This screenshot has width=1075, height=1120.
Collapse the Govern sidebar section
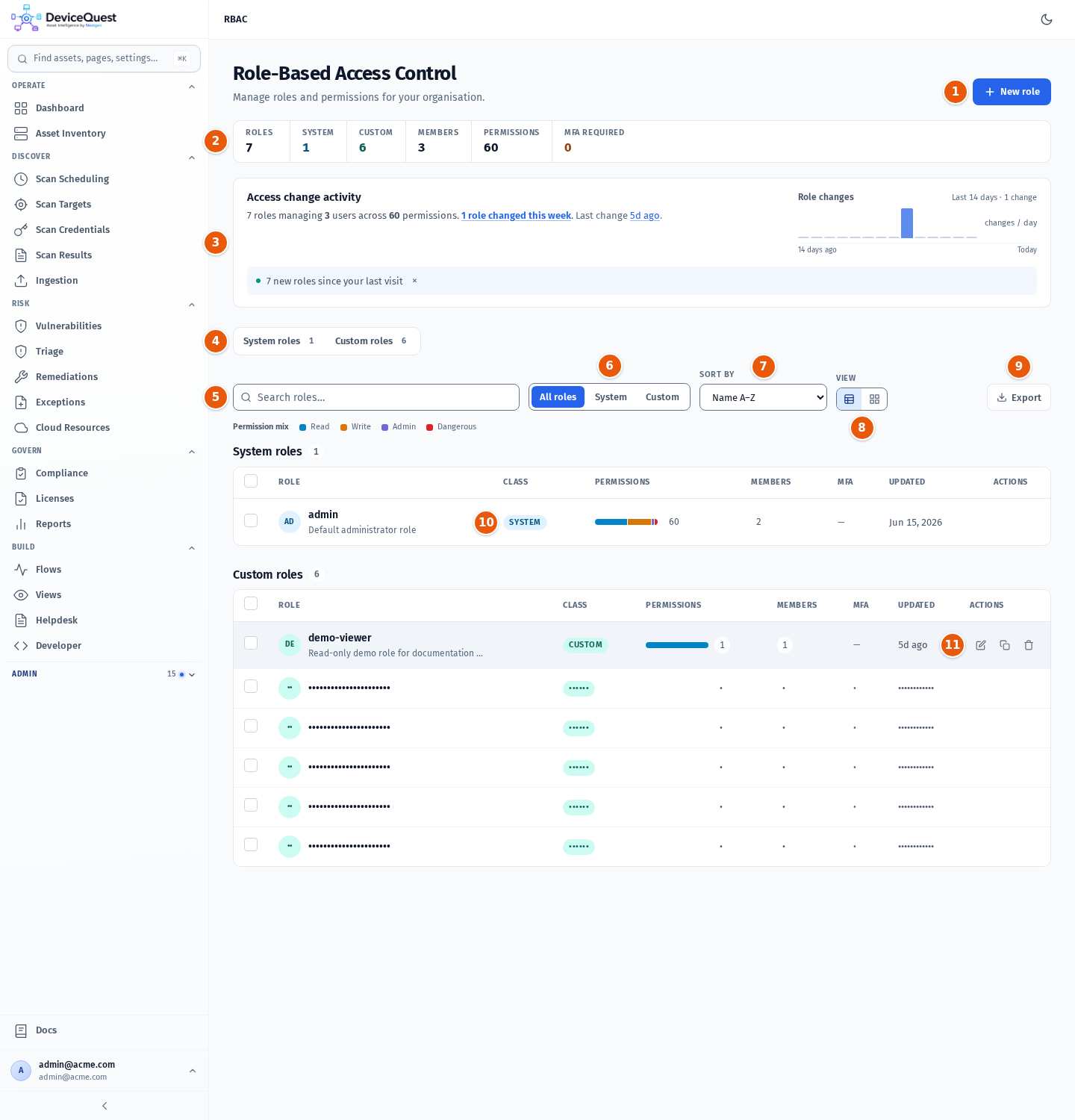pos(192,452)
